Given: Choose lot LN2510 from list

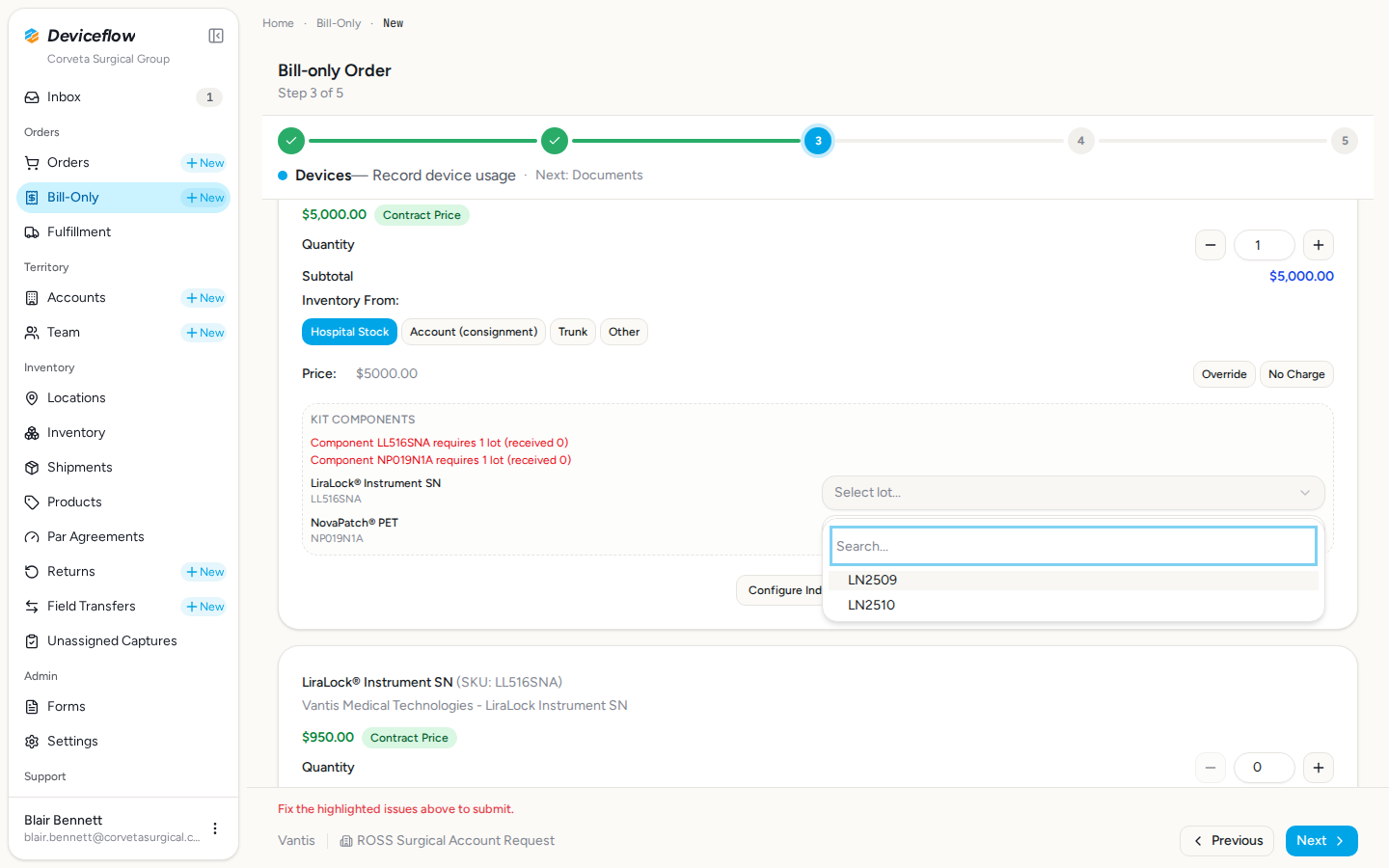Looking at the screenshot, I should pos(1074,605).
